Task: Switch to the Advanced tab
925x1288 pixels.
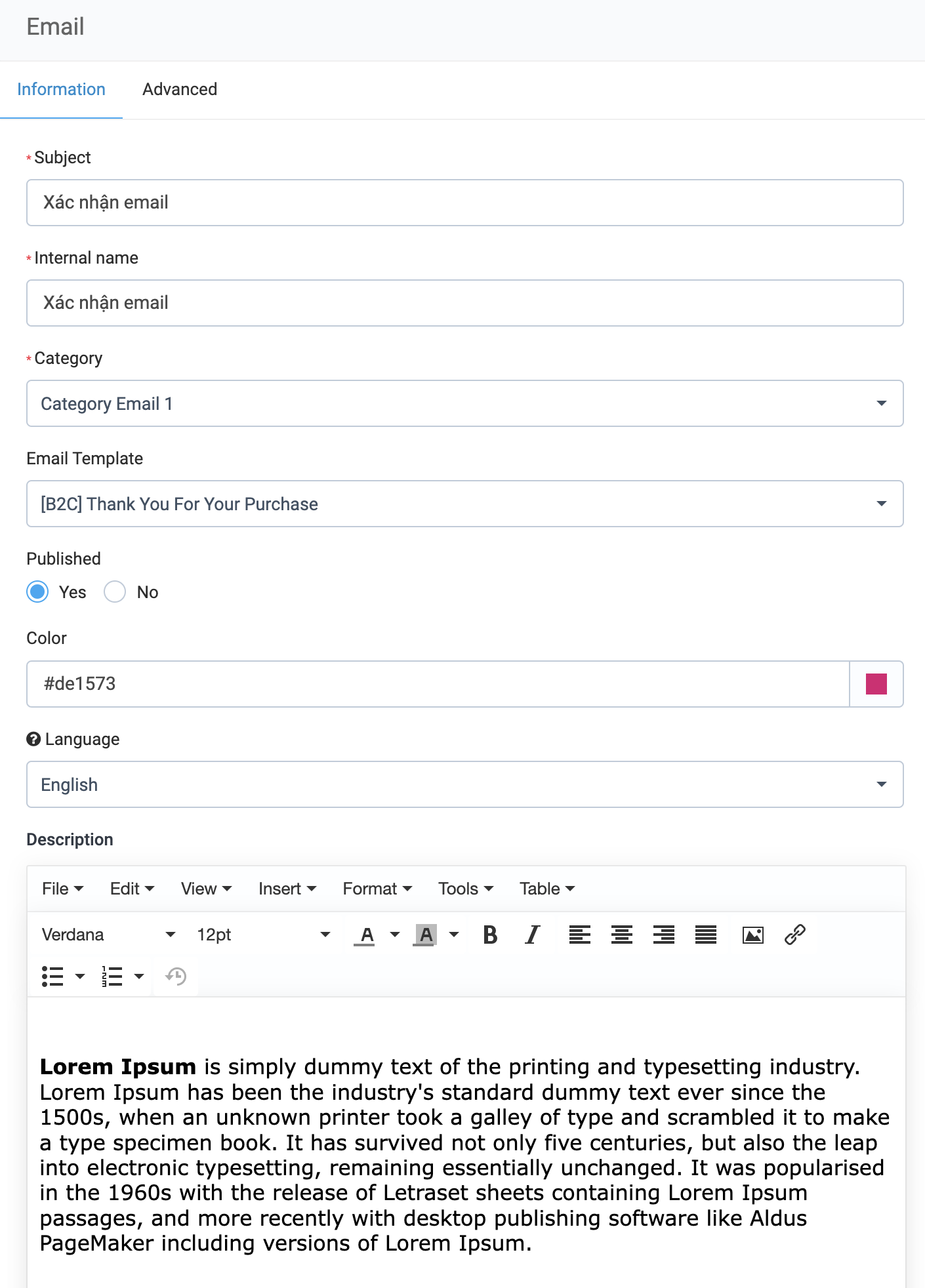Action: (180, 89)
